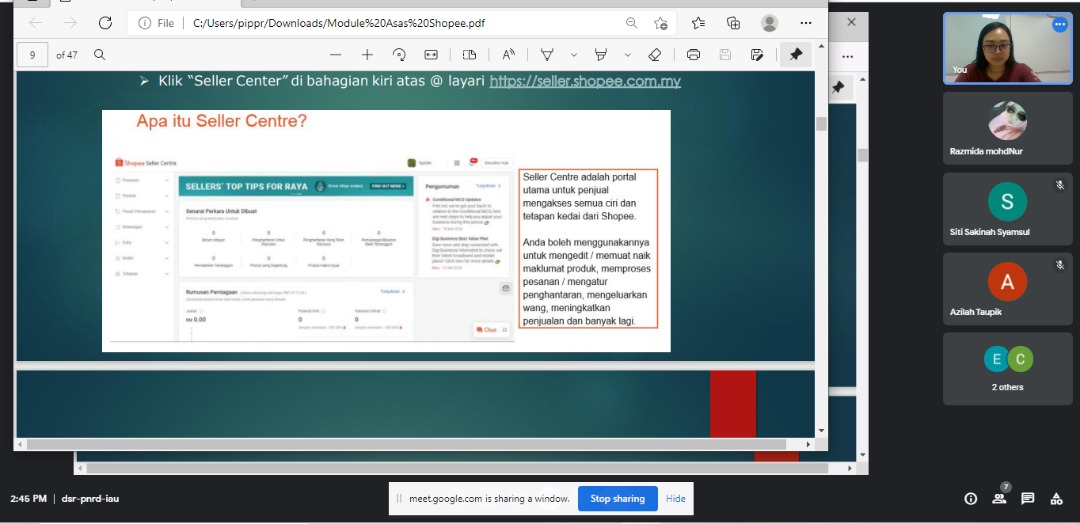Click the PDF vertical scrollbar thumb
The width and height of the screenshot is (1080, 524).
pyautogui.click(x=821, y=124)
